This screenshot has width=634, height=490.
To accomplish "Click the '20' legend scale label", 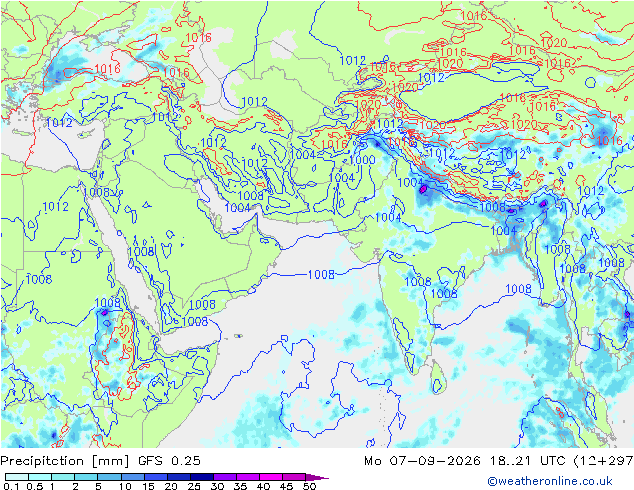I will pyautogui.click(x=171, y=486).
